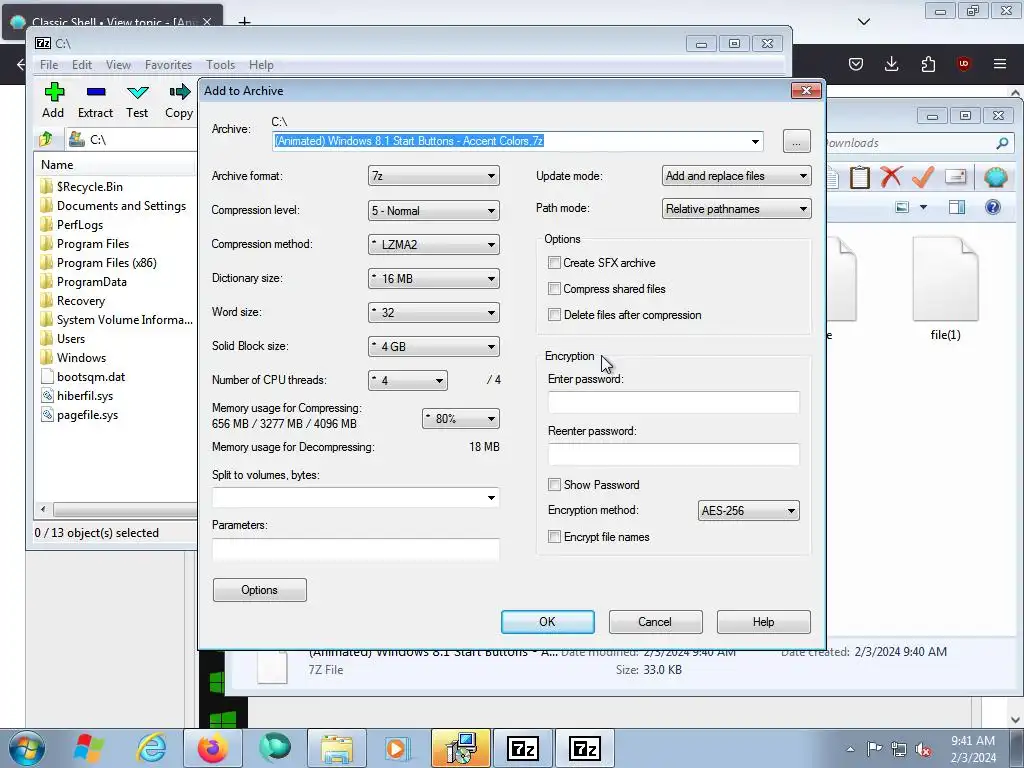Open the Help menu in 7-Zip

[x=261, y=65]
